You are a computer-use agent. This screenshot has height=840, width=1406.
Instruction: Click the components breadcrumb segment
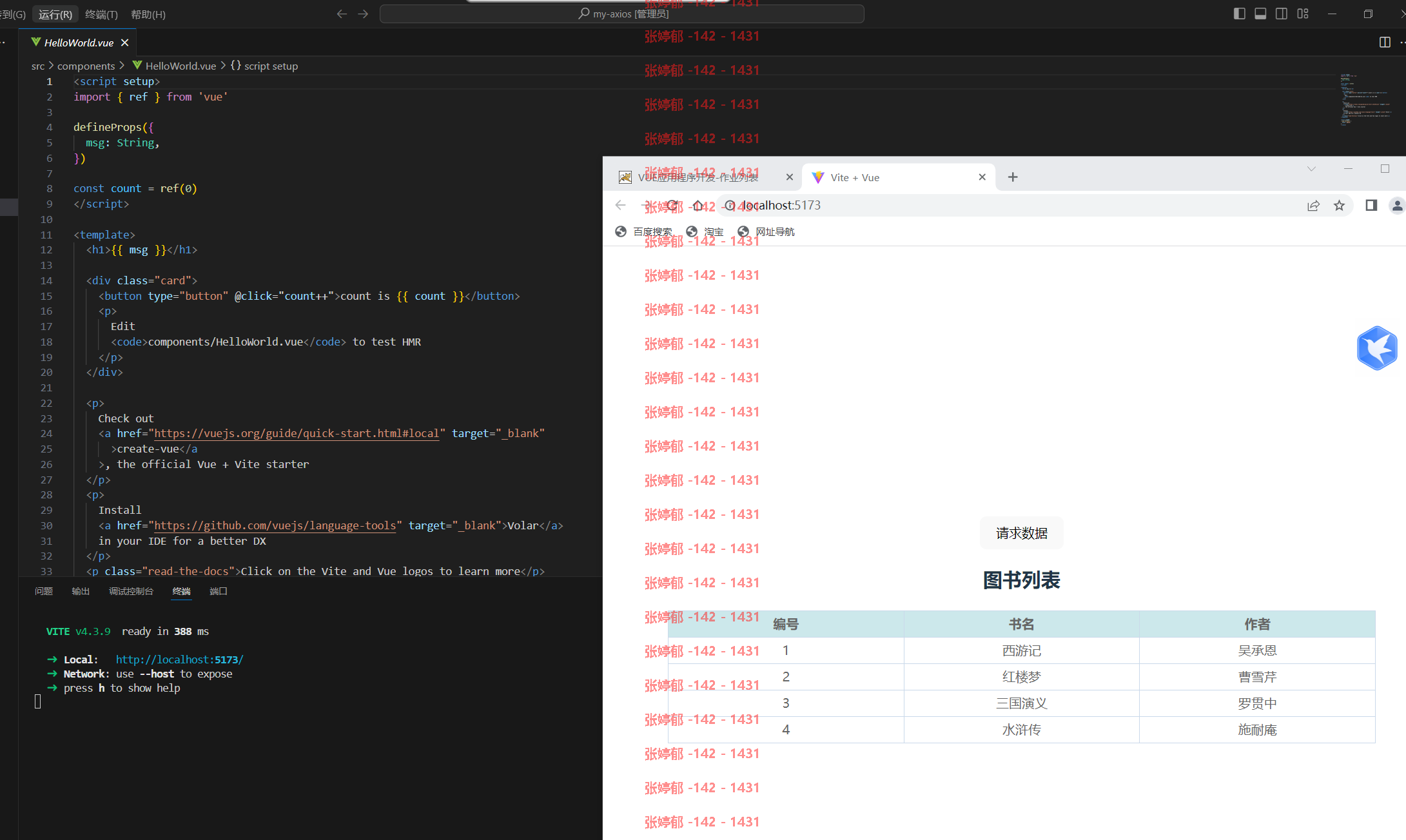[86, 66]
